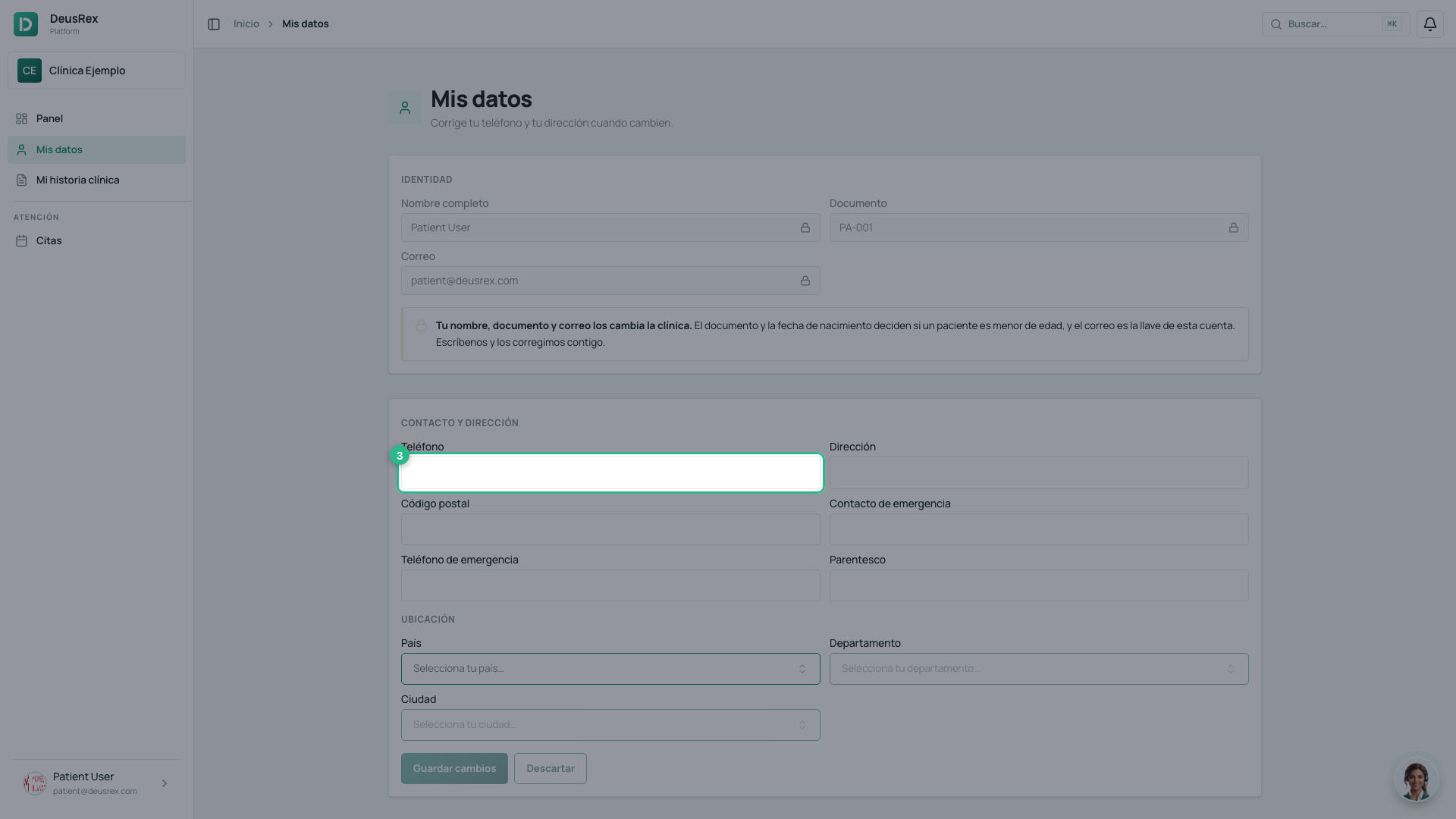This screenshot has height=819, width=1456.
Task: Click into the Dirección field
Action: pyautogui.click(x=1039, y=473)
